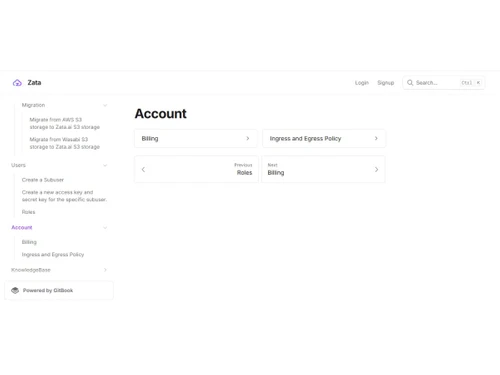Open Create a new access key page

(64, 196)
